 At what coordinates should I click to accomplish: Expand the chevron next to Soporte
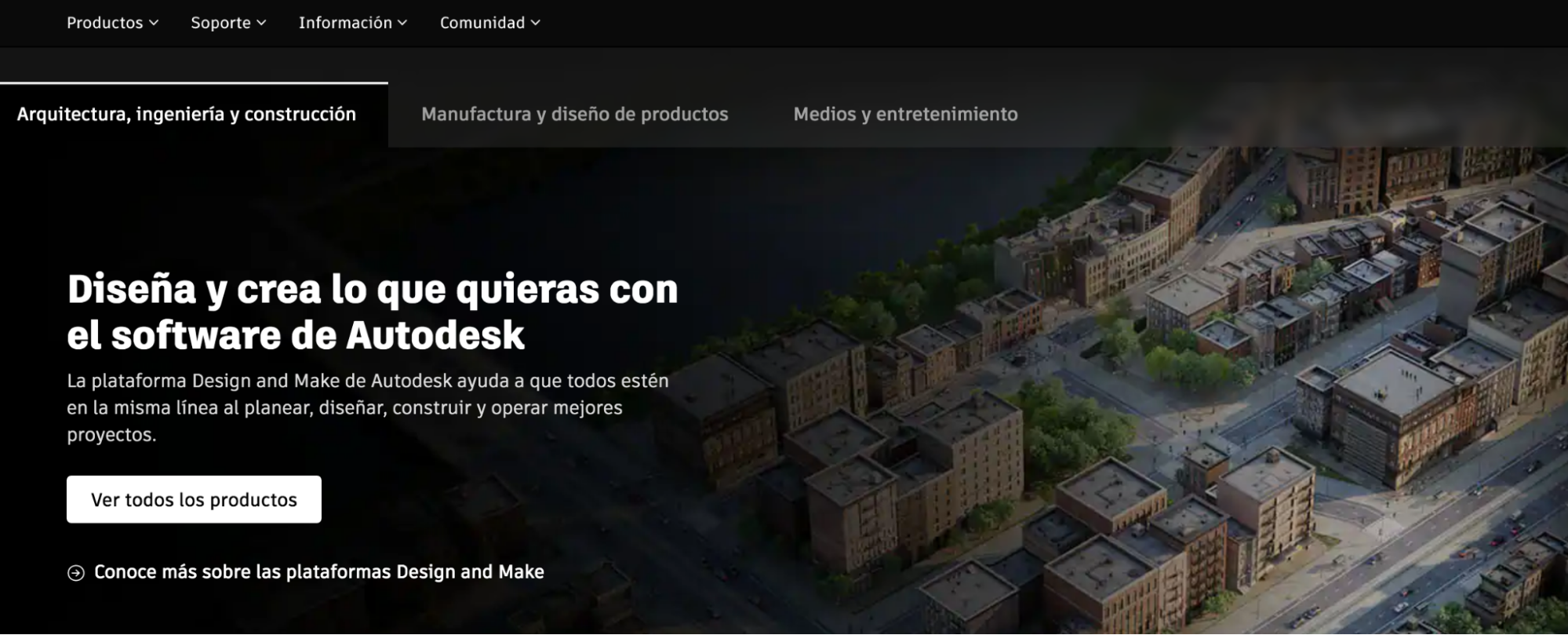pyautogui.click(x=261, y=23)
